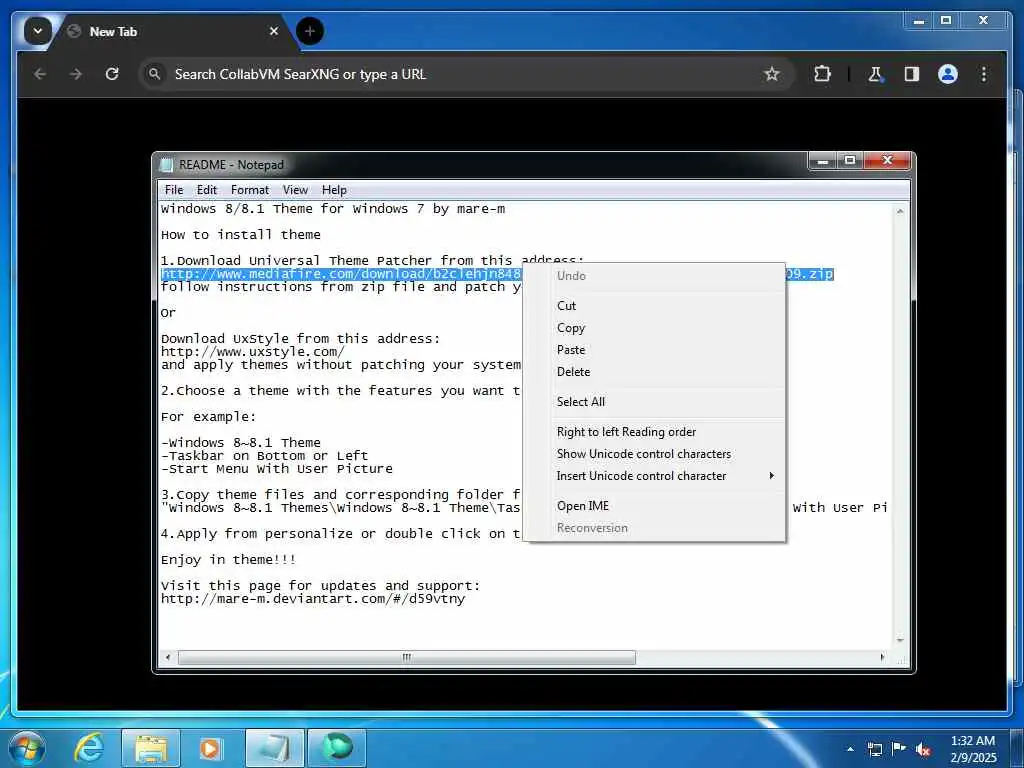This screenshot has height=768, width=1024.
Task: Open the Notepad View menu
Action: pos(295,190)
